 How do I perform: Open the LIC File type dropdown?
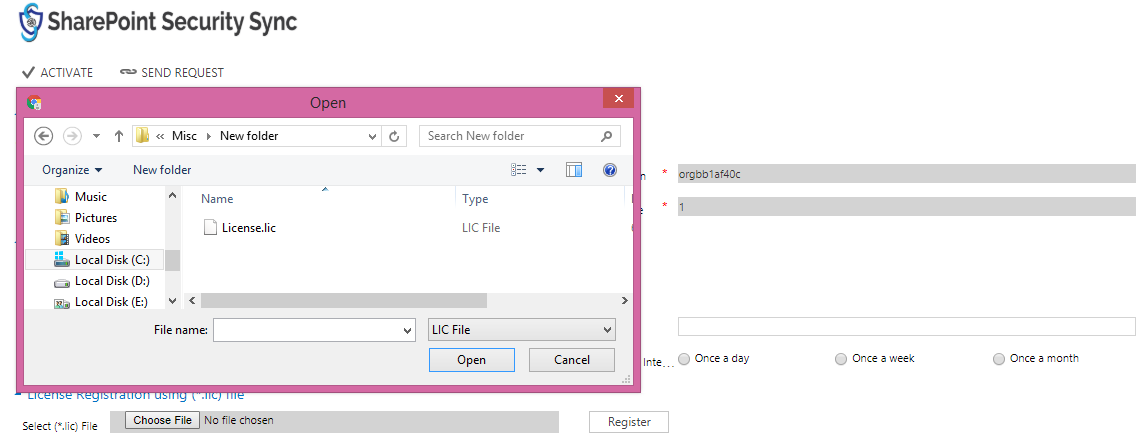521,330
